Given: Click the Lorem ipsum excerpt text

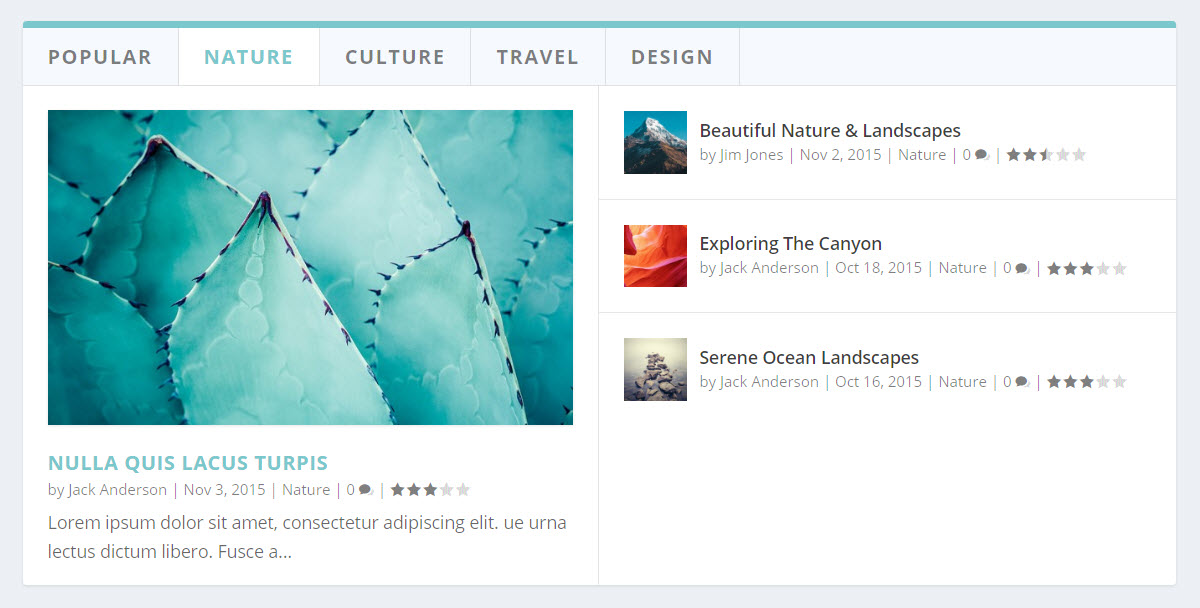Looking at the screenshot, I should pyautogui.click(x=307, y=537).
